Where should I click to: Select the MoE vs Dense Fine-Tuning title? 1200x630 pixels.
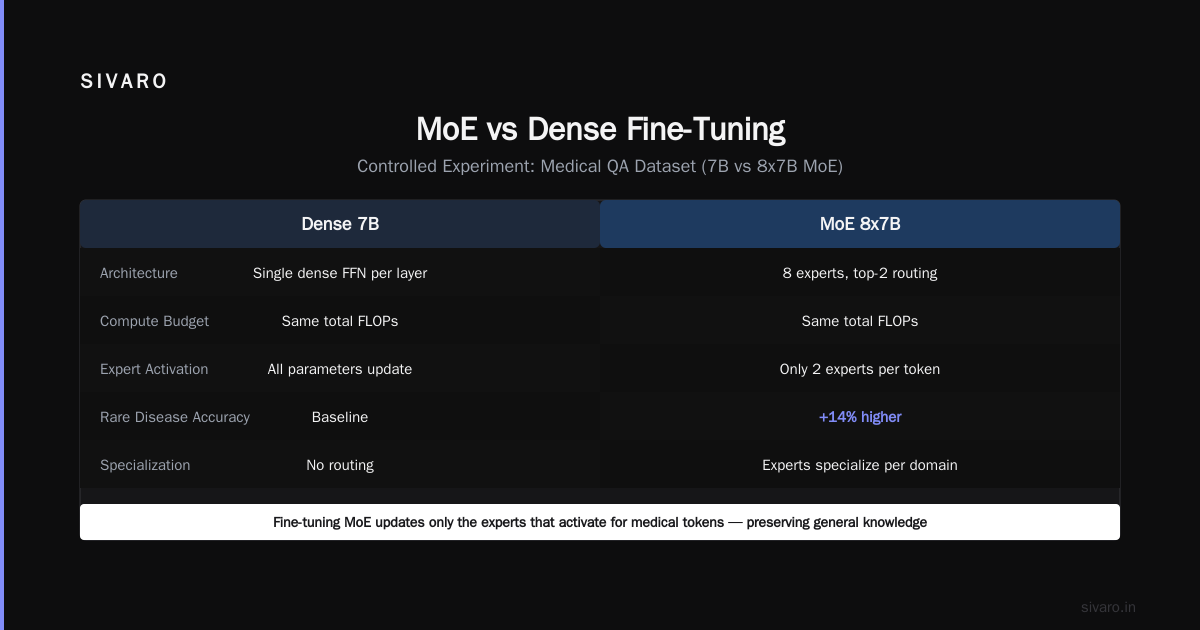click(x=600, y=129)
